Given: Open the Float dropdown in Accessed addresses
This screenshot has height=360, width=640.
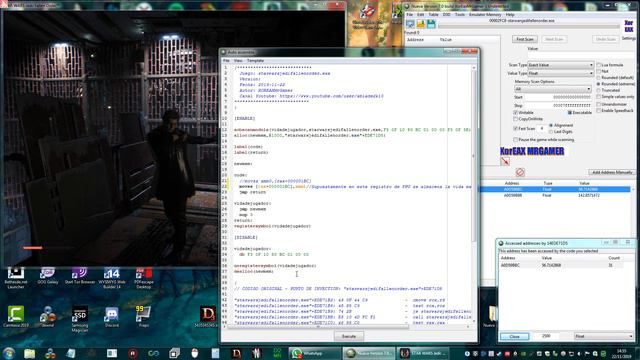Looking at the screenshot, I should tap(604, 336).
